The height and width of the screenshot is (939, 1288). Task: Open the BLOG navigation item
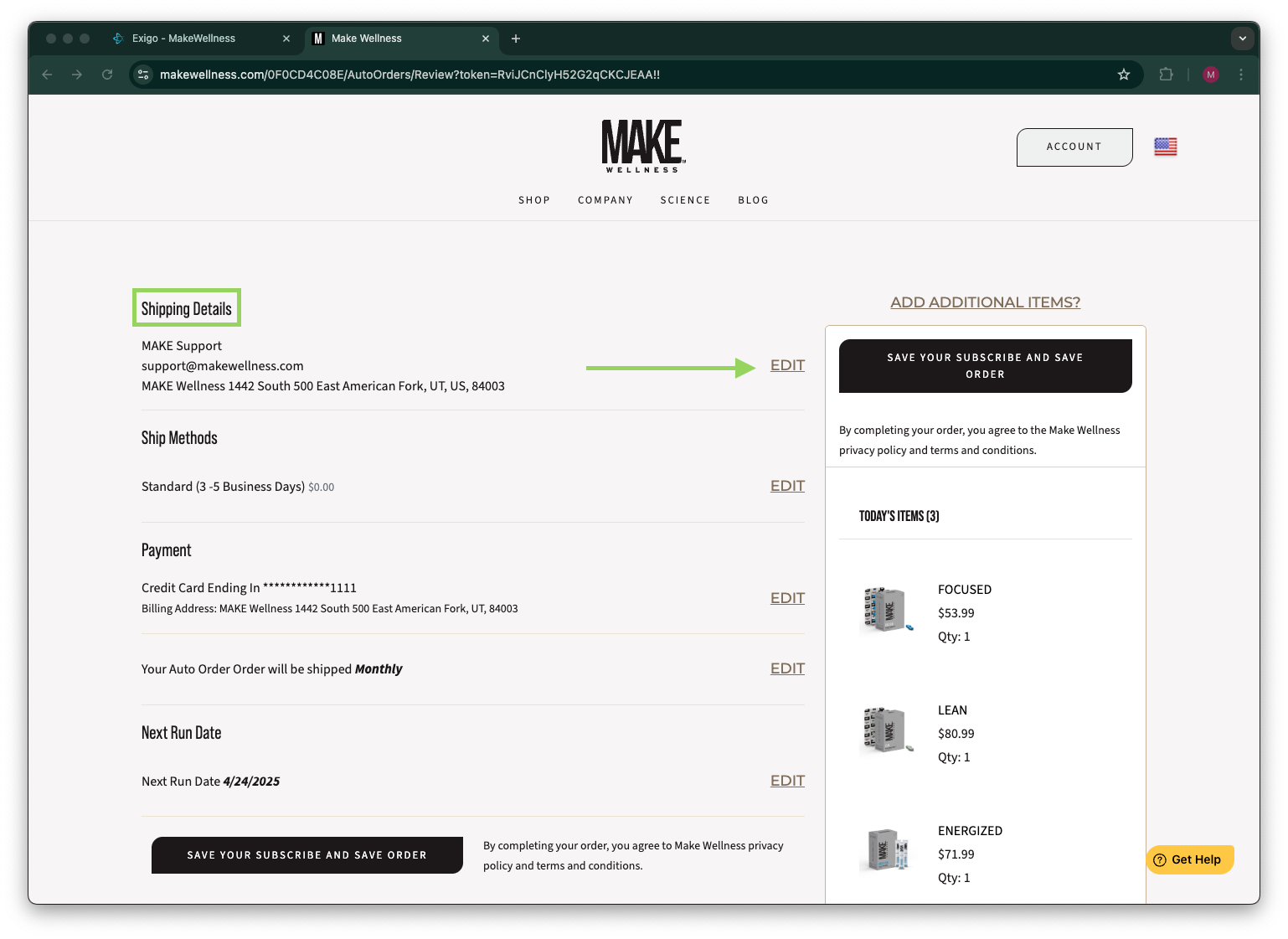pyautogui.click(x=753, y=200)
